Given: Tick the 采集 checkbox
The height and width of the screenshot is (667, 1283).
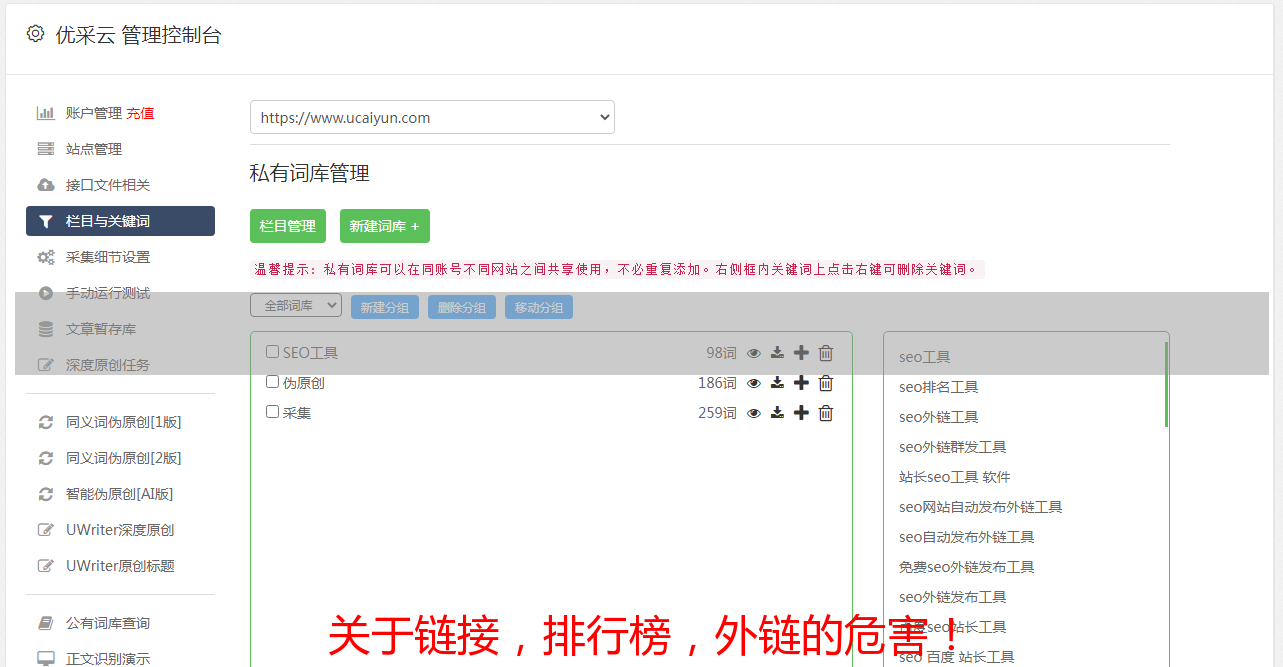Looking at the screenshot, I should tap(272, 412).
